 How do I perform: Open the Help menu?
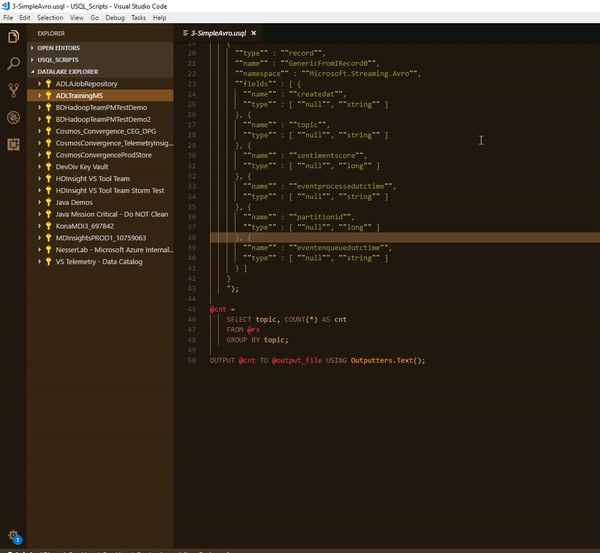pyautogui.click(x=160, y=18)
